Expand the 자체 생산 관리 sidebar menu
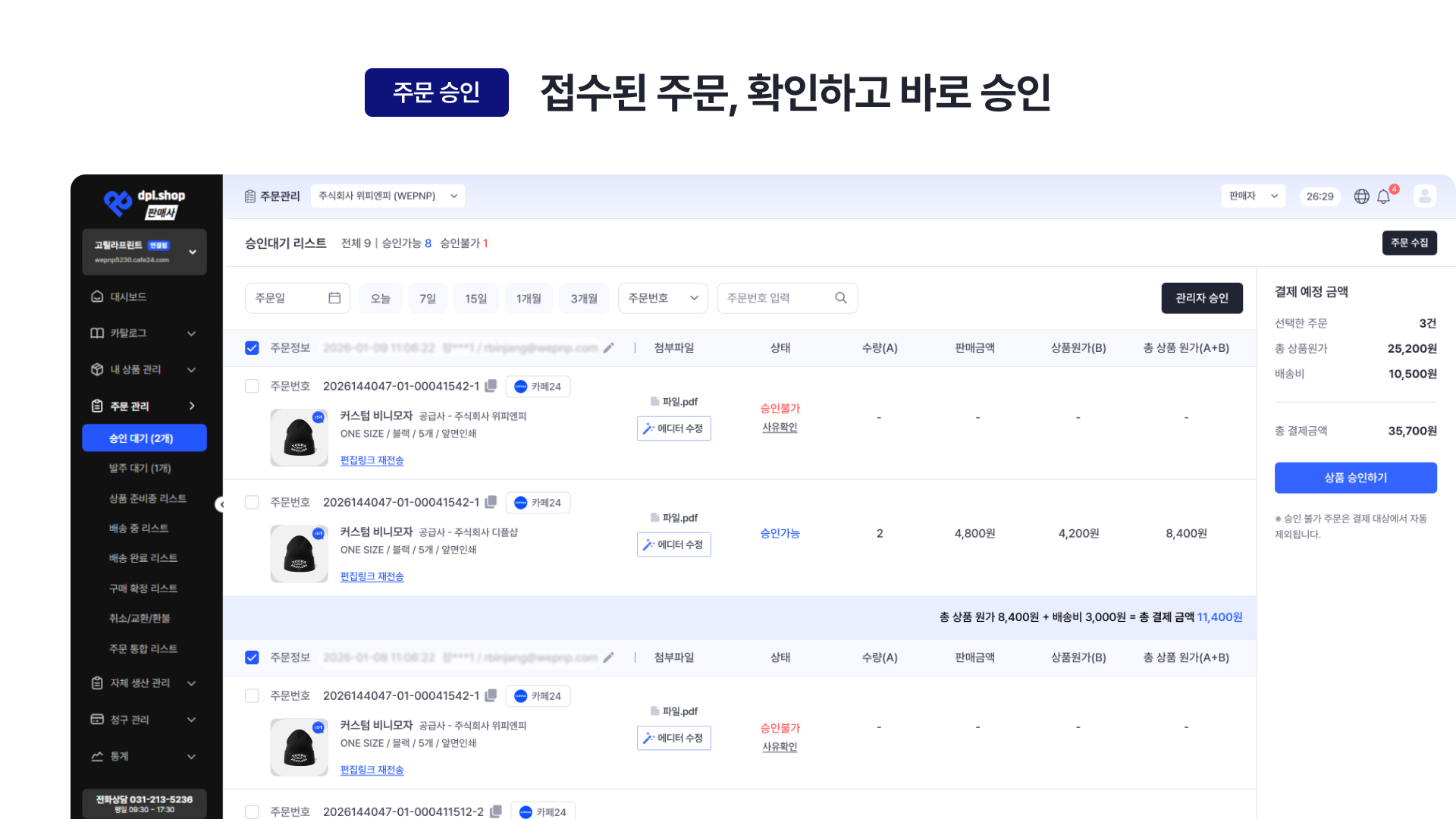Image resolution: width=1456 pixels, height=819 pixels. pos(144,683)
